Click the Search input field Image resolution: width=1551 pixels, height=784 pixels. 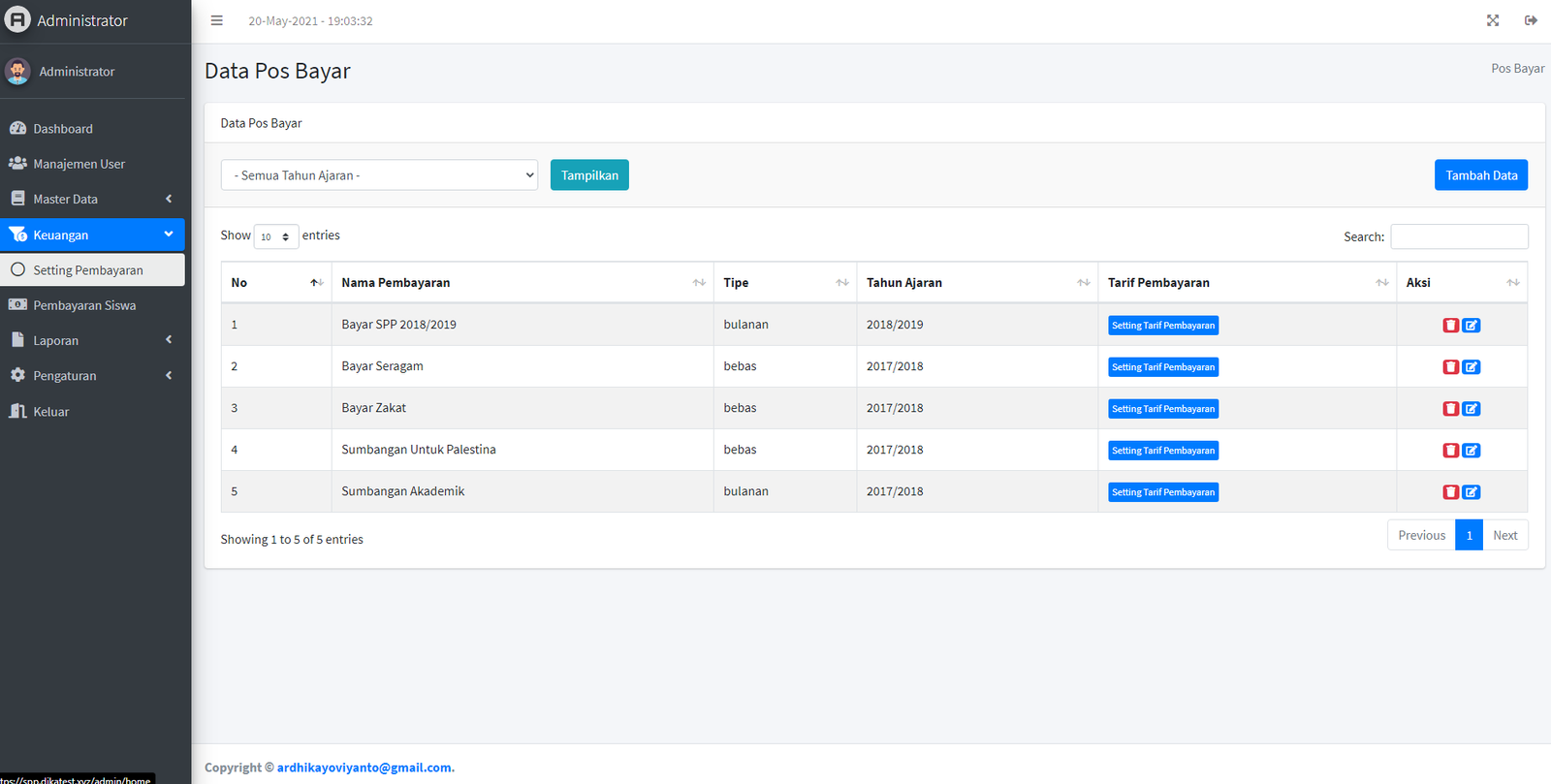pyautogui.click(x=1459, y=236)
